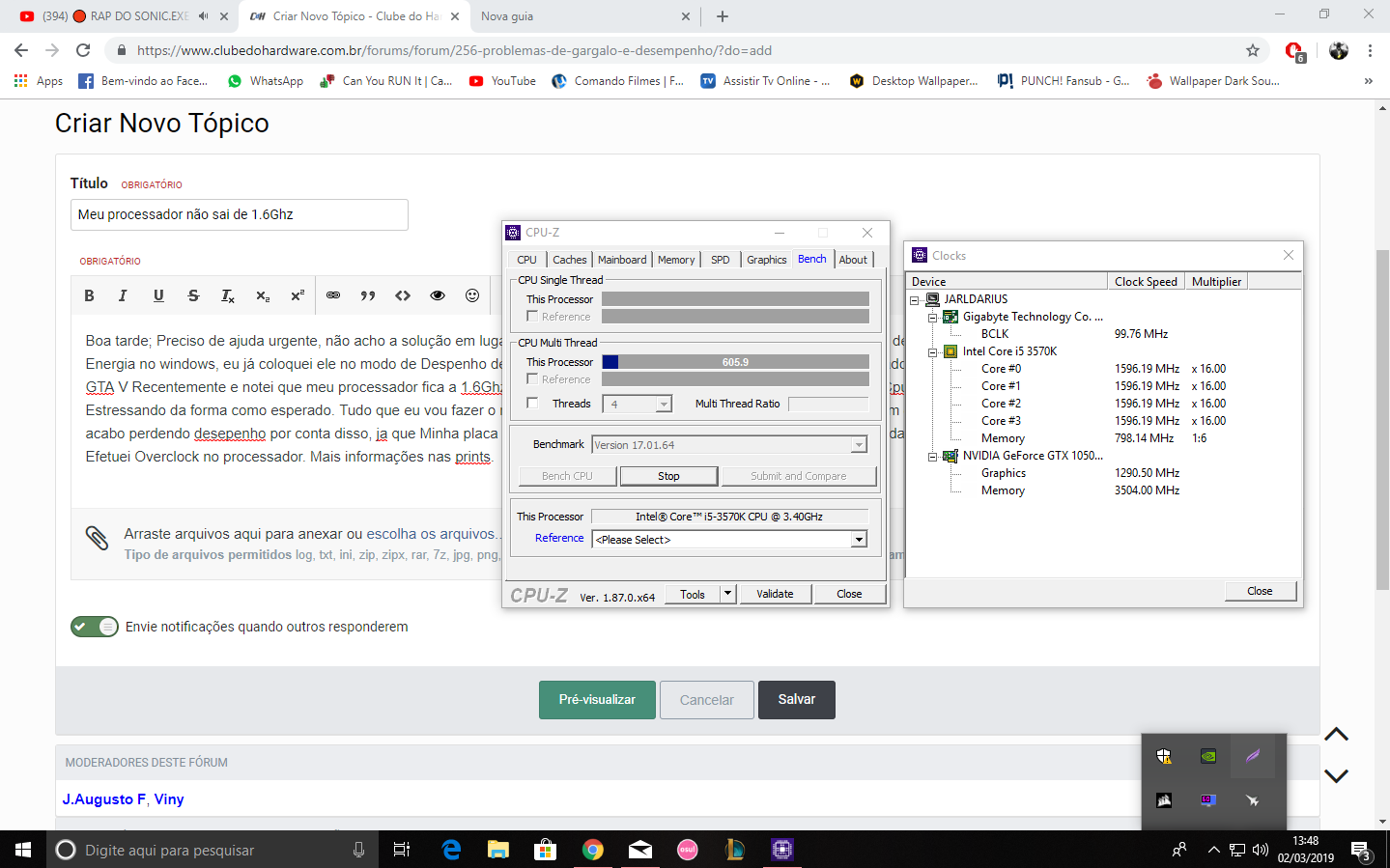1390x868 pixels.
Task: Enable the Threads checkbox in CPU-Z
Action: [x=532, y=404]
